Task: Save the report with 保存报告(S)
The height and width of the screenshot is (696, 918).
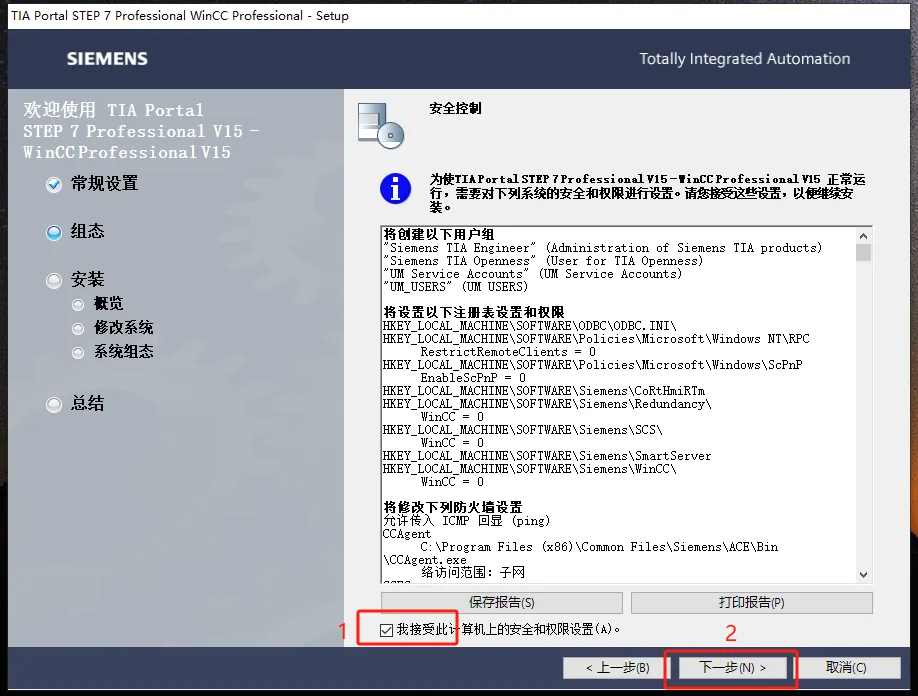Action: (x=502, y=602)
